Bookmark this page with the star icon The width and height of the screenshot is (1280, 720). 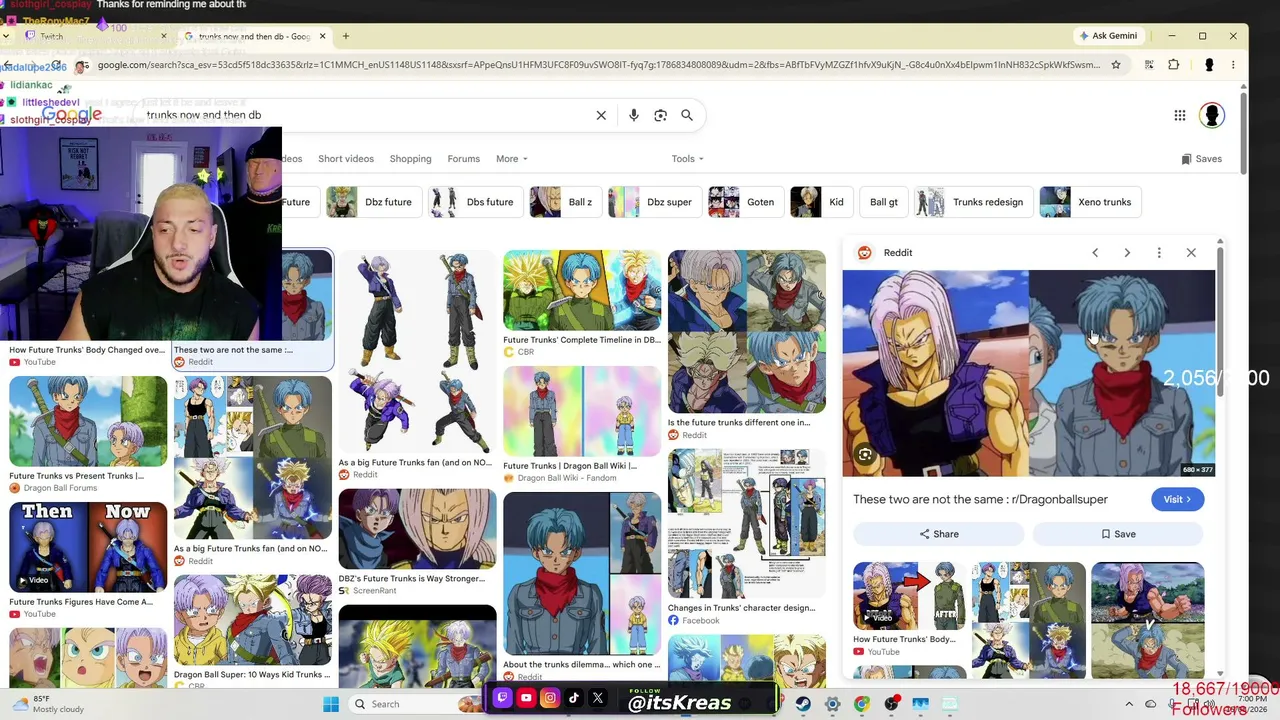[x=1116, y=65]
